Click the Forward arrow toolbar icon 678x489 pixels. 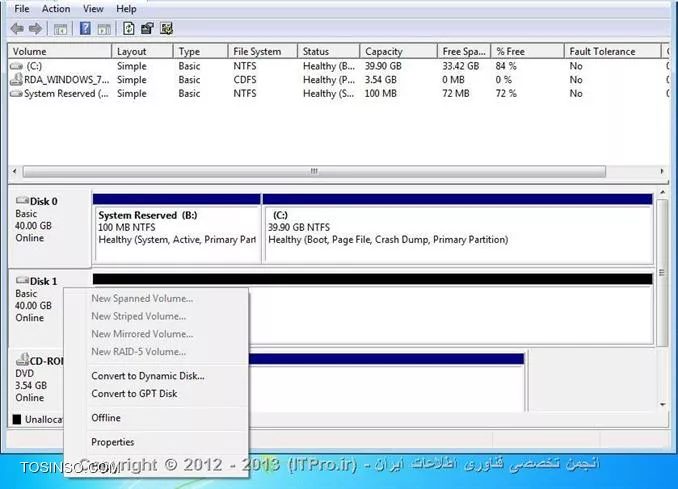[35, 29]
